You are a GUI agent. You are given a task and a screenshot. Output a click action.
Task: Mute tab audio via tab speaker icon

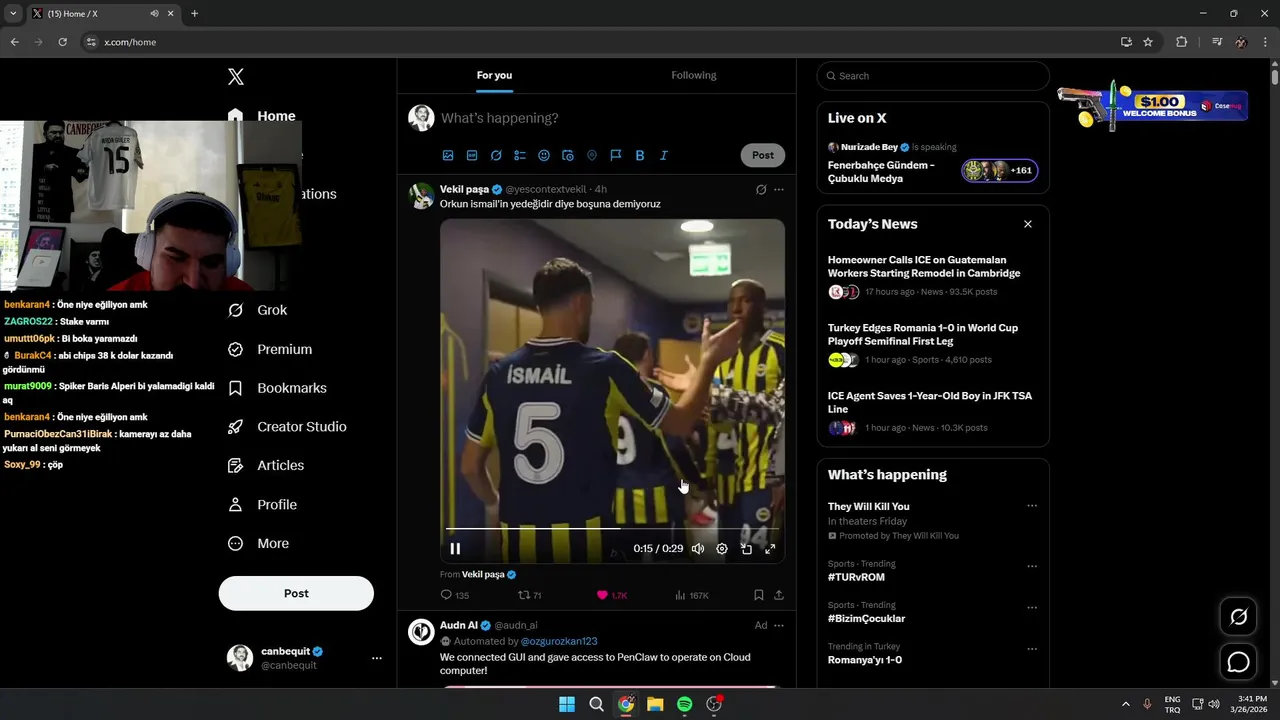pos(155,14)
